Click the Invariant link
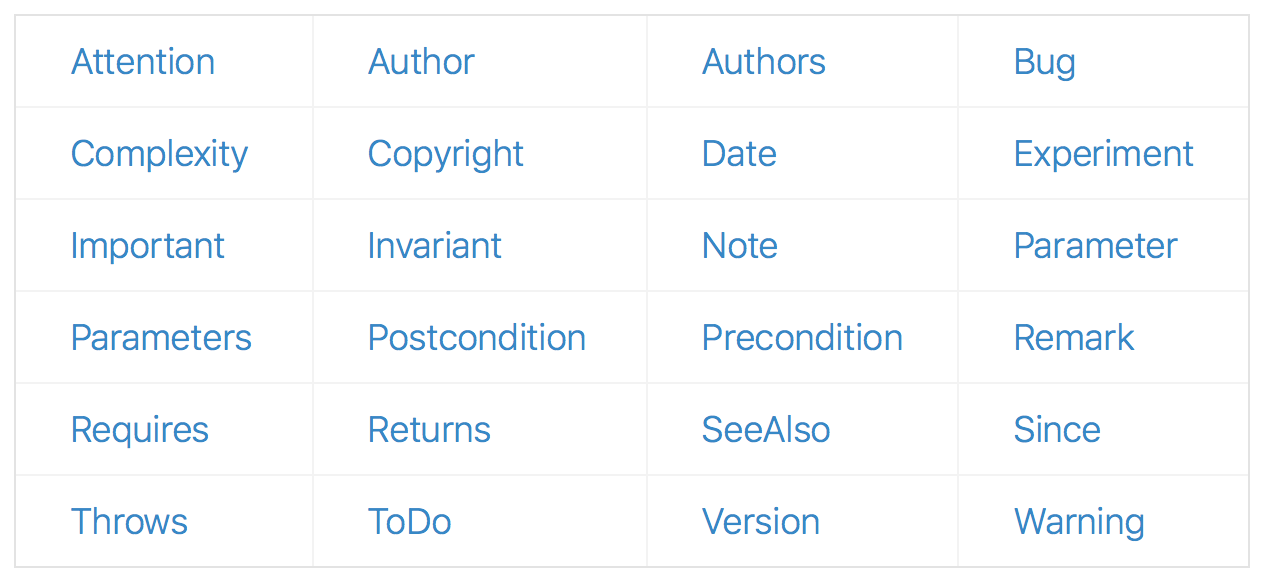Viewport: 1264px width, 584px height. (434, 246)
